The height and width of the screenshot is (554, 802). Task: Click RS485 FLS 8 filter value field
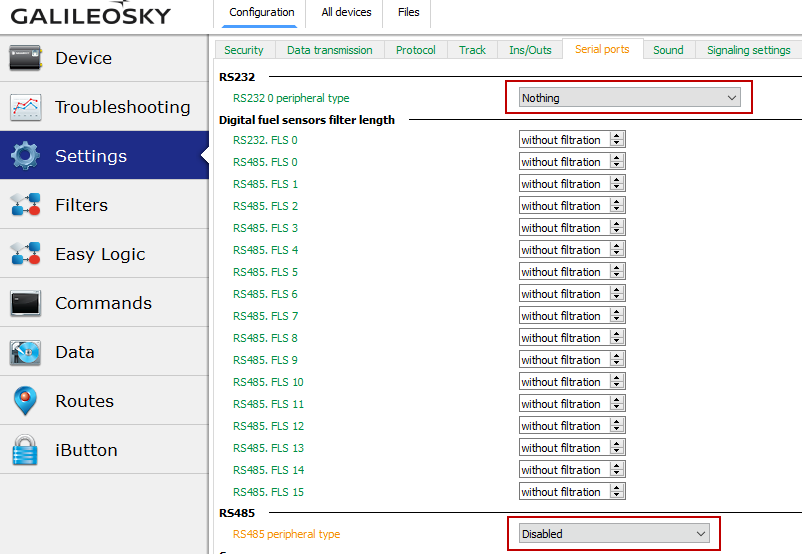(x=564, y=338)
